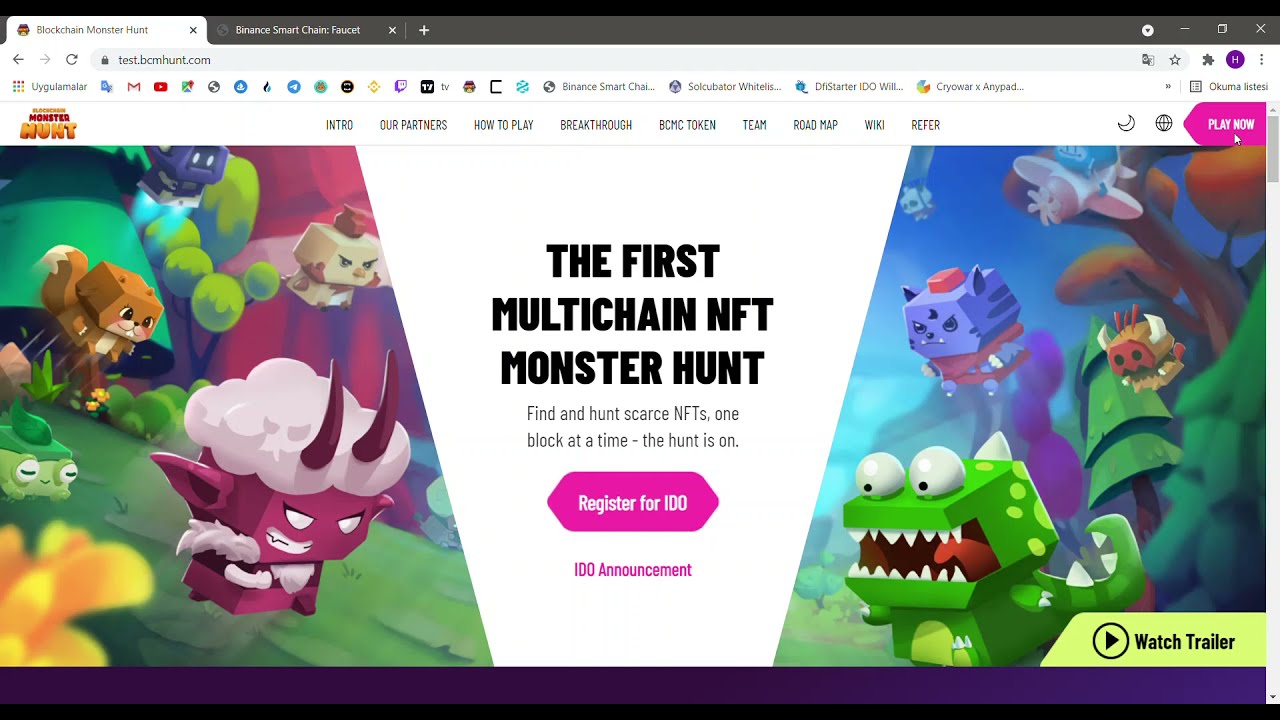
Task: Open the ROAD MAP nav item
Action: 815,125
